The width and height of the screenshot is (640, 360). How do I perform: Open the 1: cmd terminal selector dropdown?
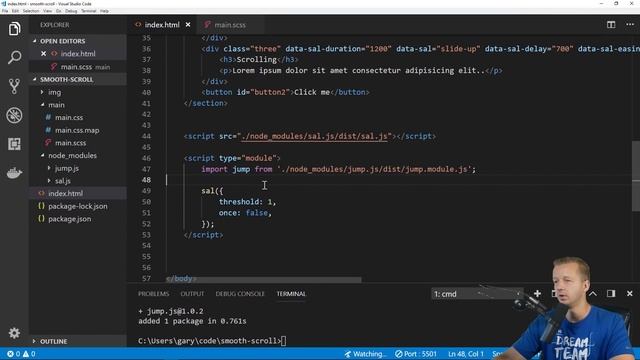477,294
